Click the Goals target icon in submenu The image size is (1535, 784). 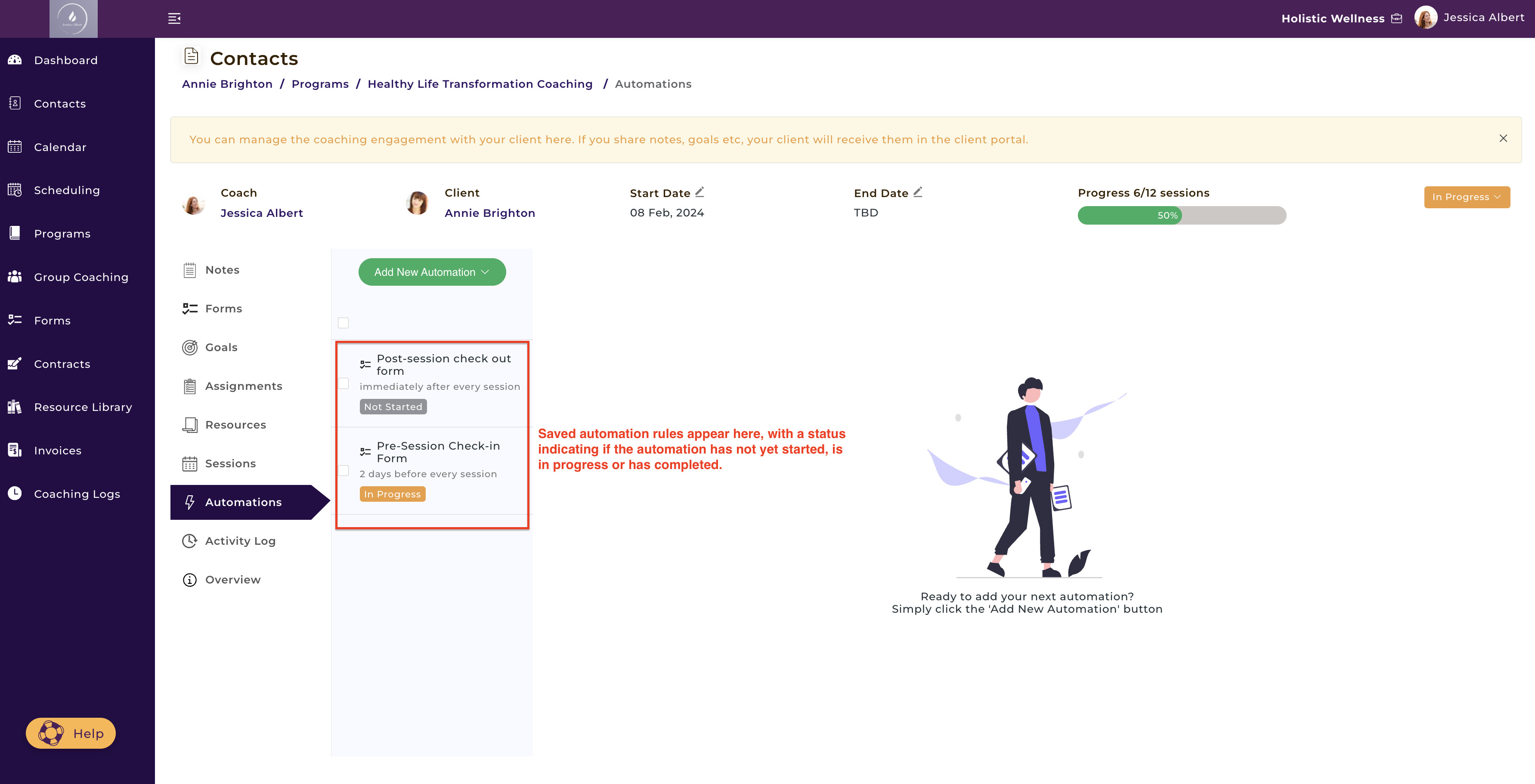coord(189,347)
